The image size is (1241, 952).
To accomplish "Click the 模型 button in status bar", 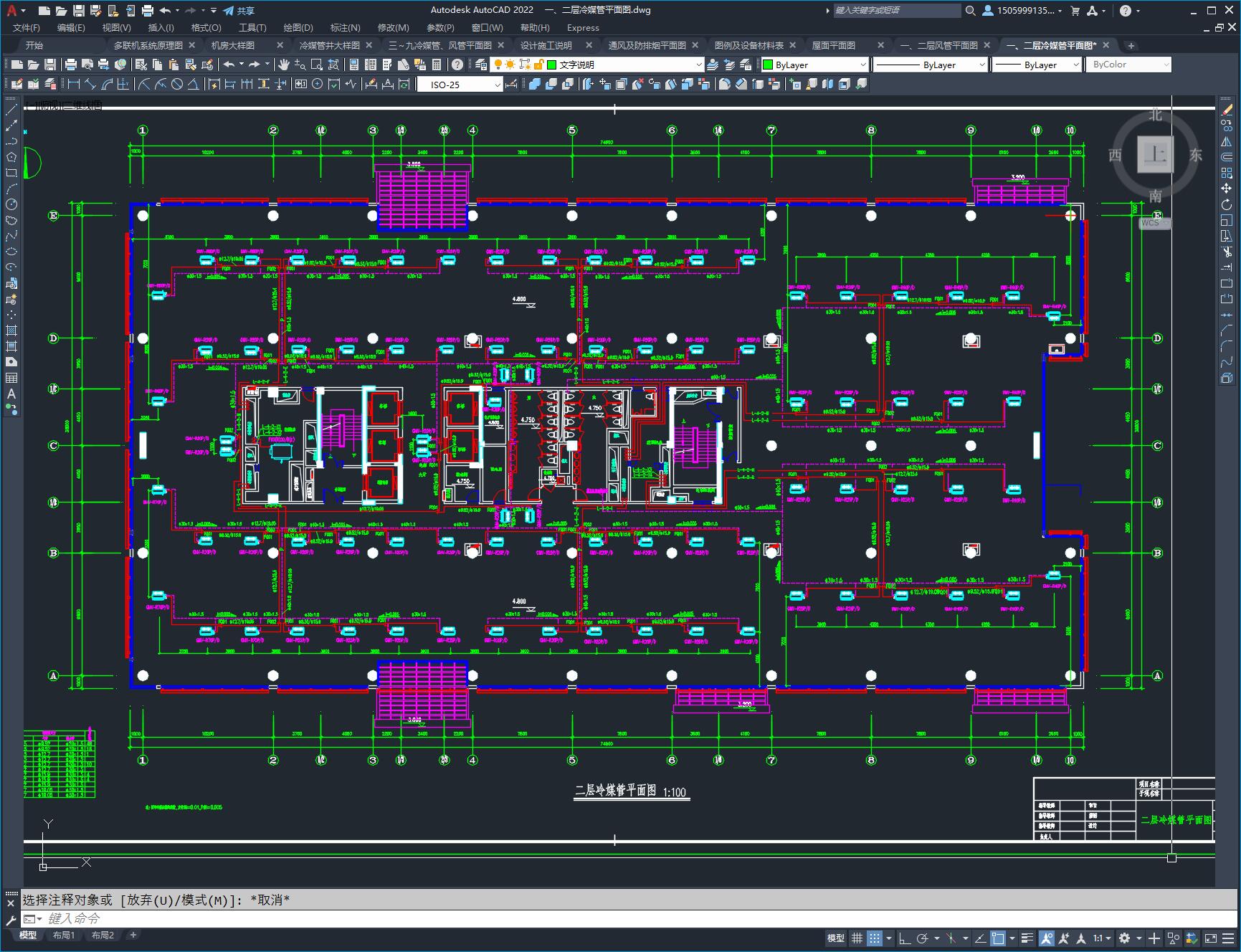I will (x=835, y=938).
